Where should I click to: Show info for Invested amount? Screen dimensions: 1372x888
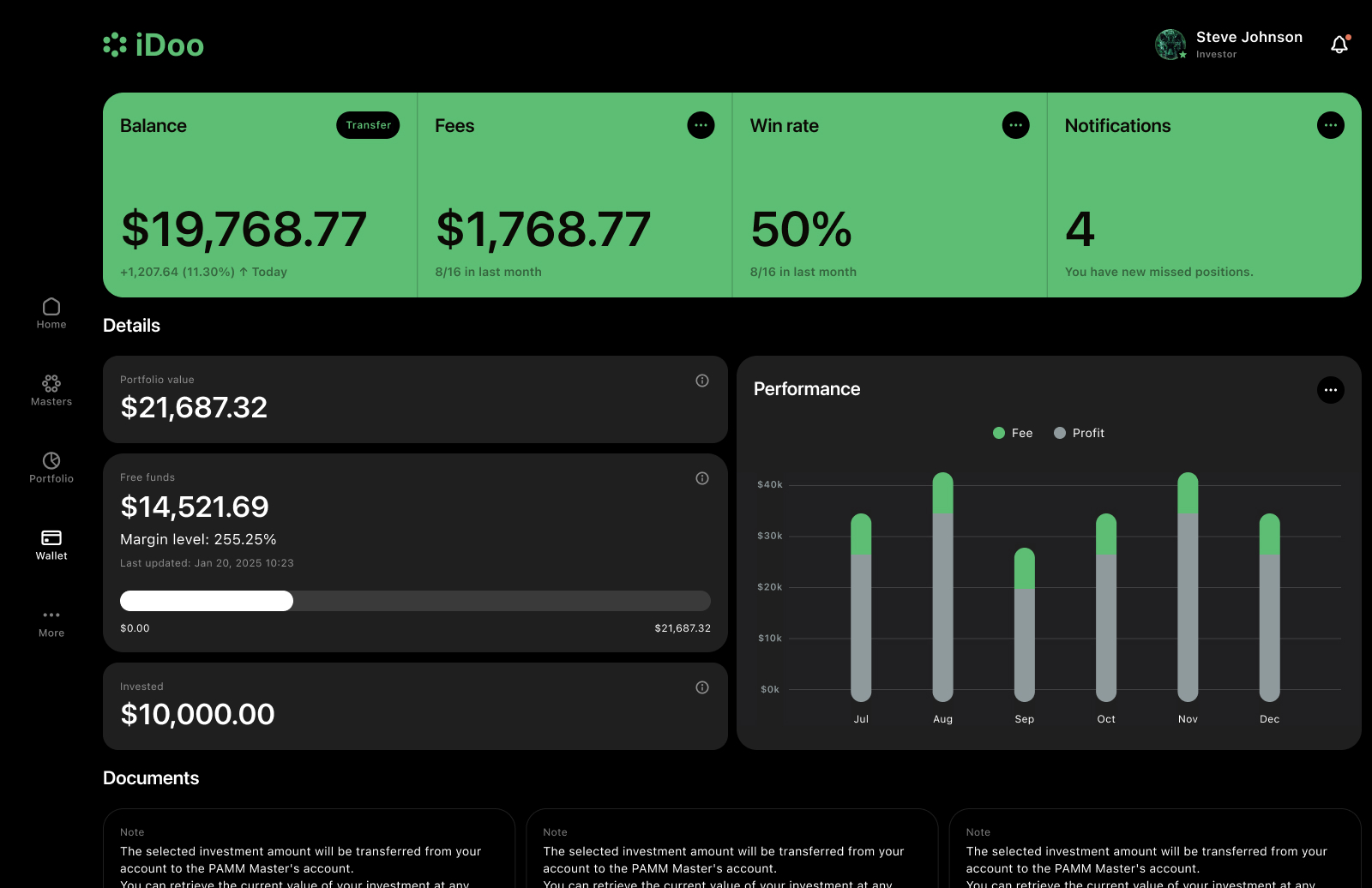point(702,687)
